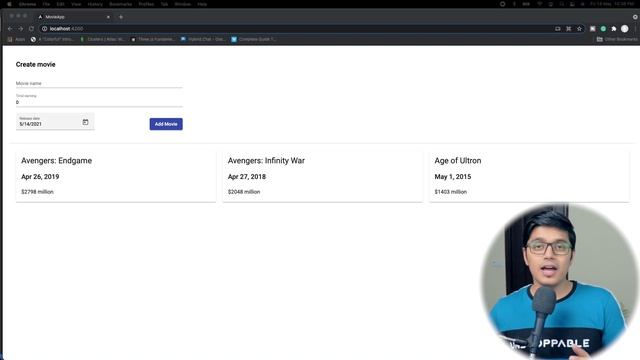The image size is (640, 360).
Task: Click the $2048 million earning text
Action: coord(244,192)
